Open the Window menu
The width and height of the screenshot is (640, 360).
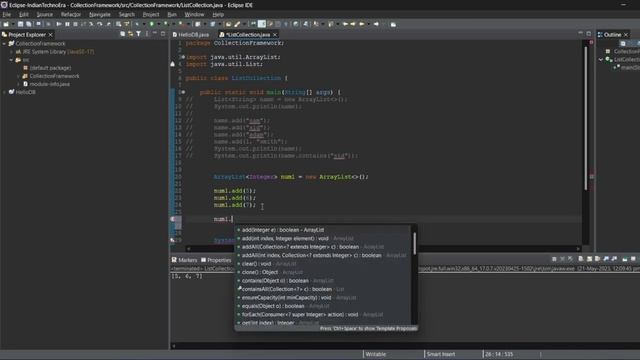coord(194,14)
